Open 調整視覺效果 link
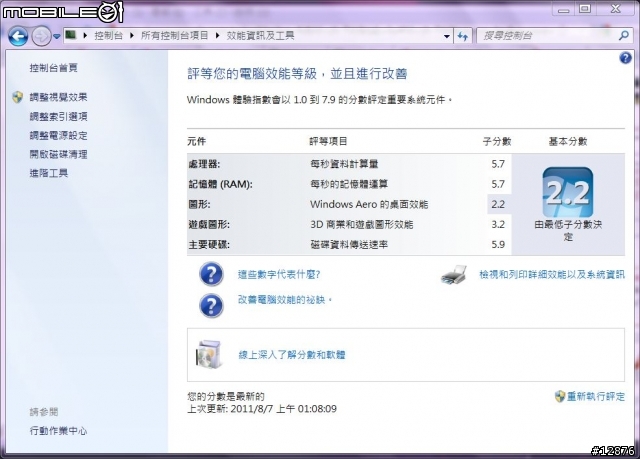Viewport: 640px width, 459px height. tap(58, 97)
